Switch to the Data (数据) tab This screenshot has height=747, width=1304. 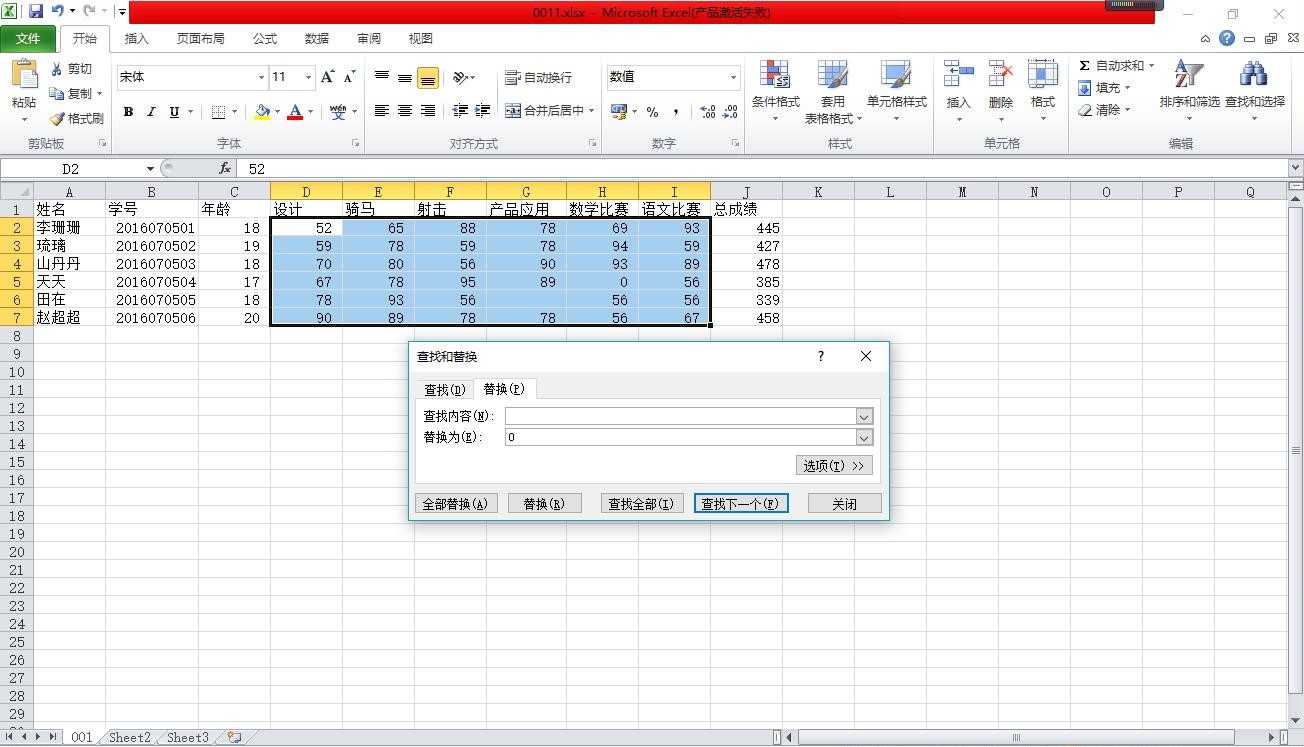point(317,39)
